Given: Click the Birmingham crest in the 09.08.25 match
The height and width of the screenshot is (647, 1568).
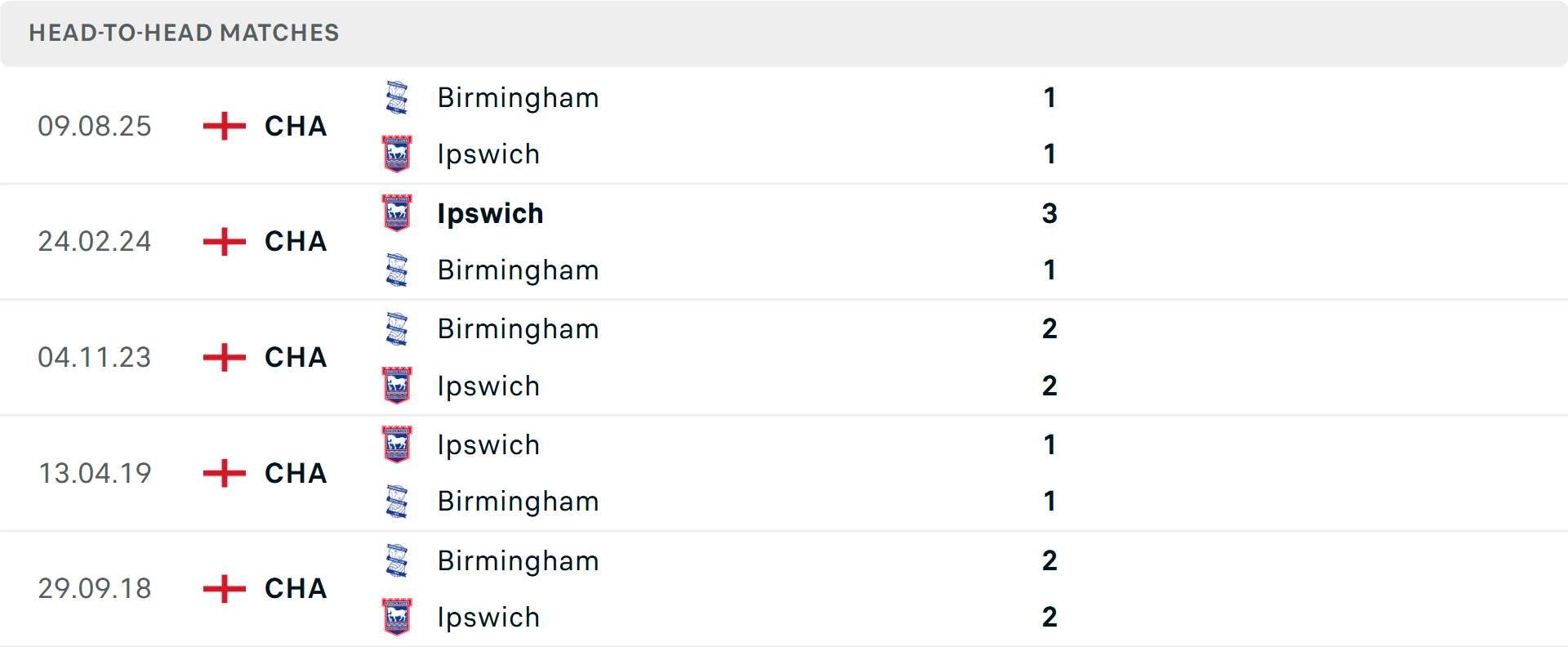Looking at the screenshot, I should 397,97.
